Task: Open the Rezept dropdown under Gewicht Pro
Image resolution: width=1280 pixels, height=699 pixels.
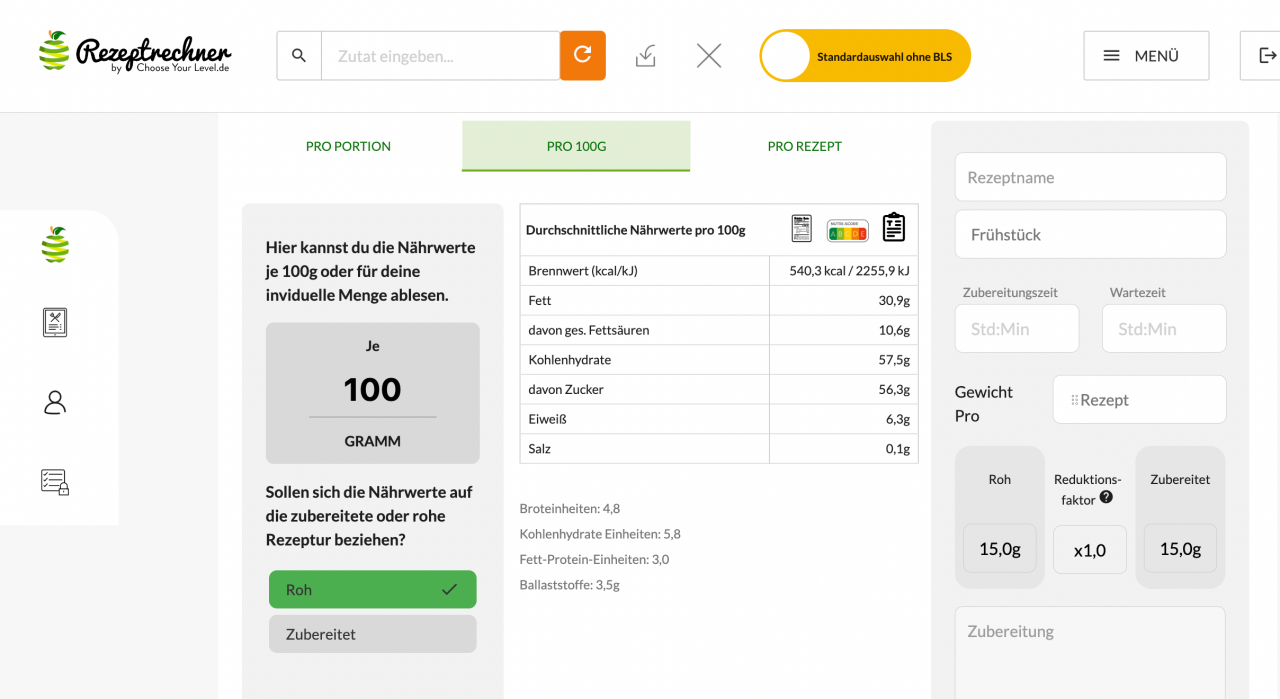Action: 1139,399
